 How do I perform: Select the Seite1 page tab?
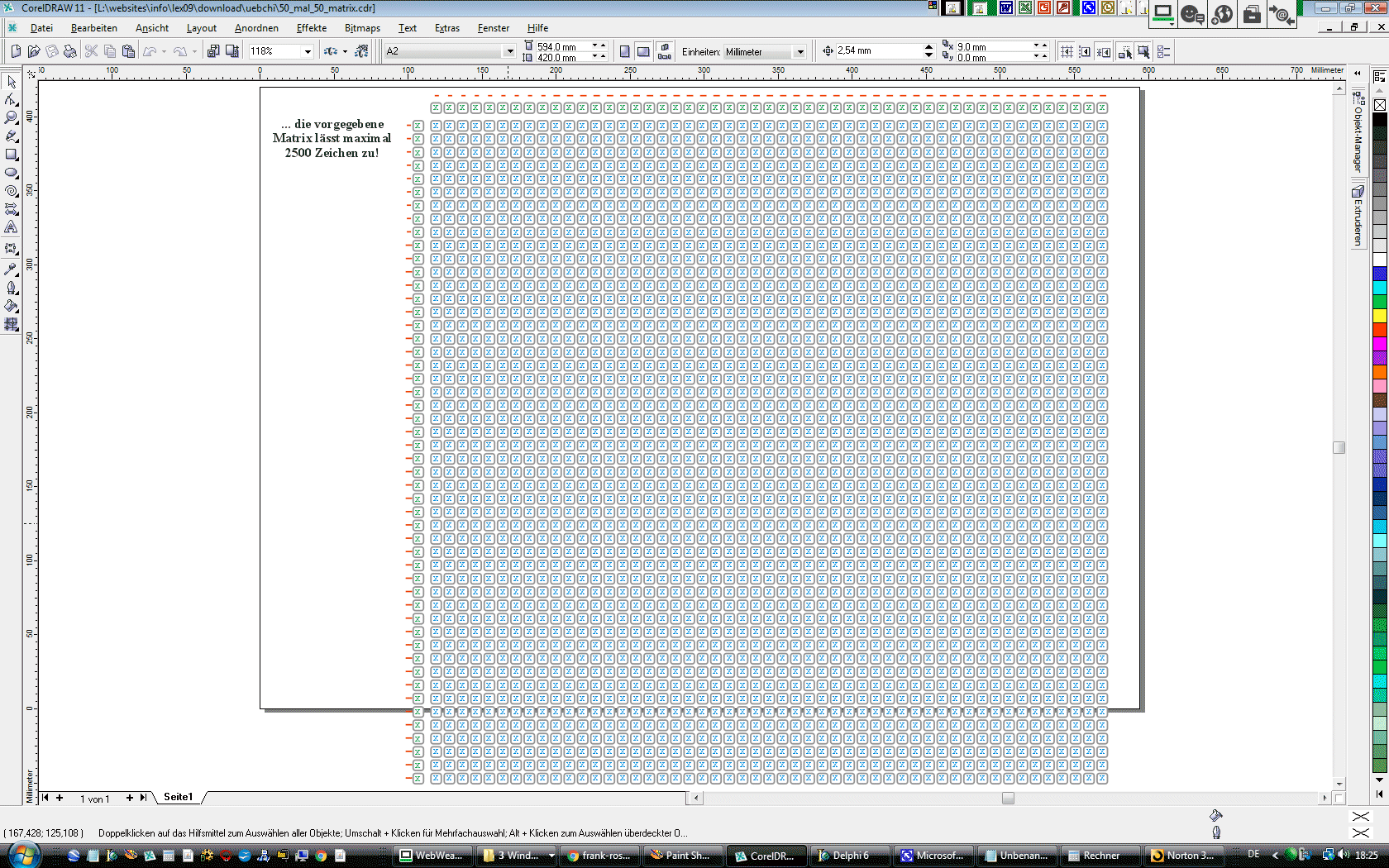pyautogui.click(x=179, y=797)
